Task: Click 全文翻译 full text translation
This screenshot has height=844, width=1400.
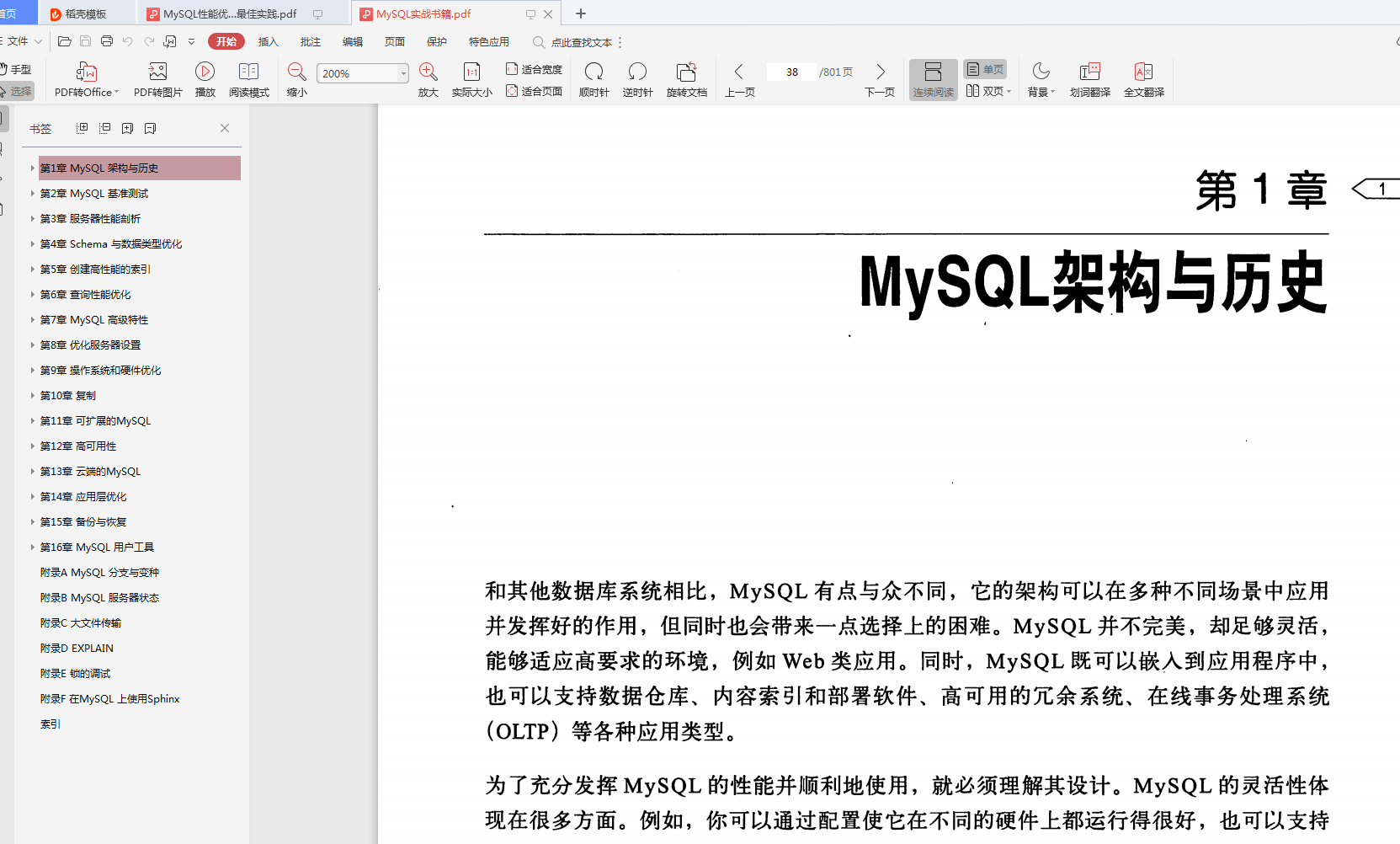Action: [1143, 79]
